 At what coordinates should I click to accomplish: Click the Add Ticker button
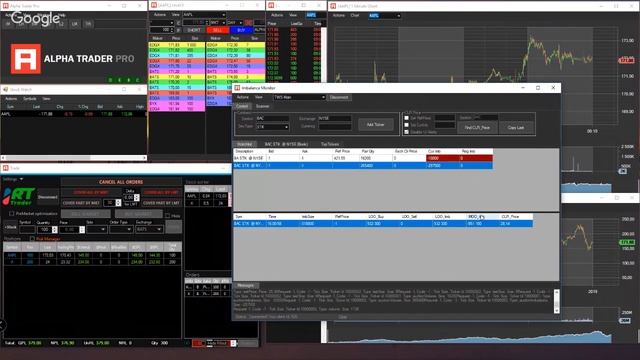click(376, 124)
